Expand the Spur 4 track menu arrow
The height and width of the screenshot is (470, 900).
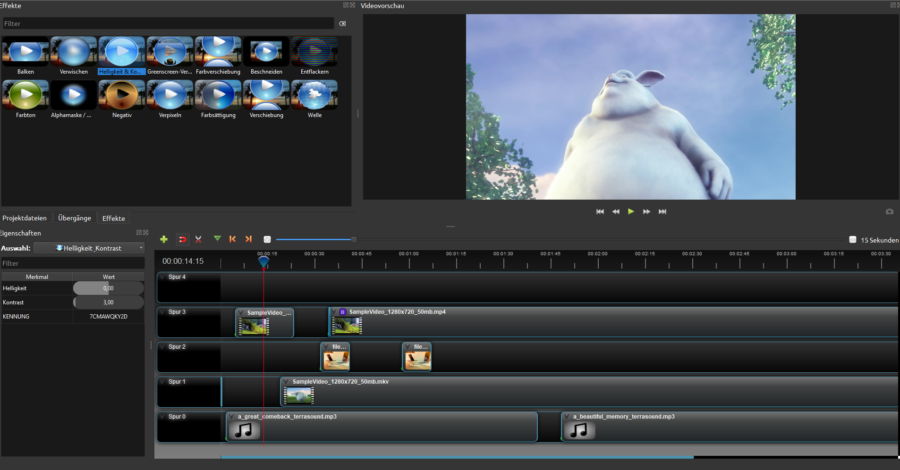pyautogui.click(x=162, y=277)
